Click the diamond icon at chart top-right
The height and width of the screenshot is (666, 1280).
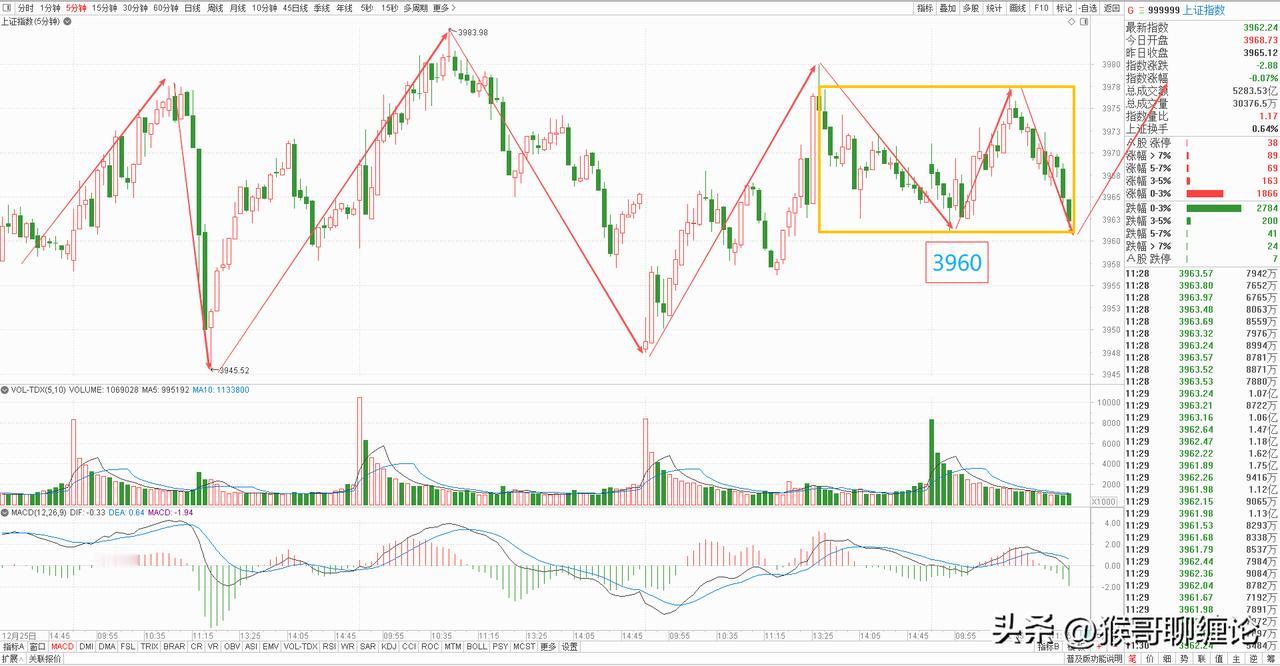(x=1072, y=21)
